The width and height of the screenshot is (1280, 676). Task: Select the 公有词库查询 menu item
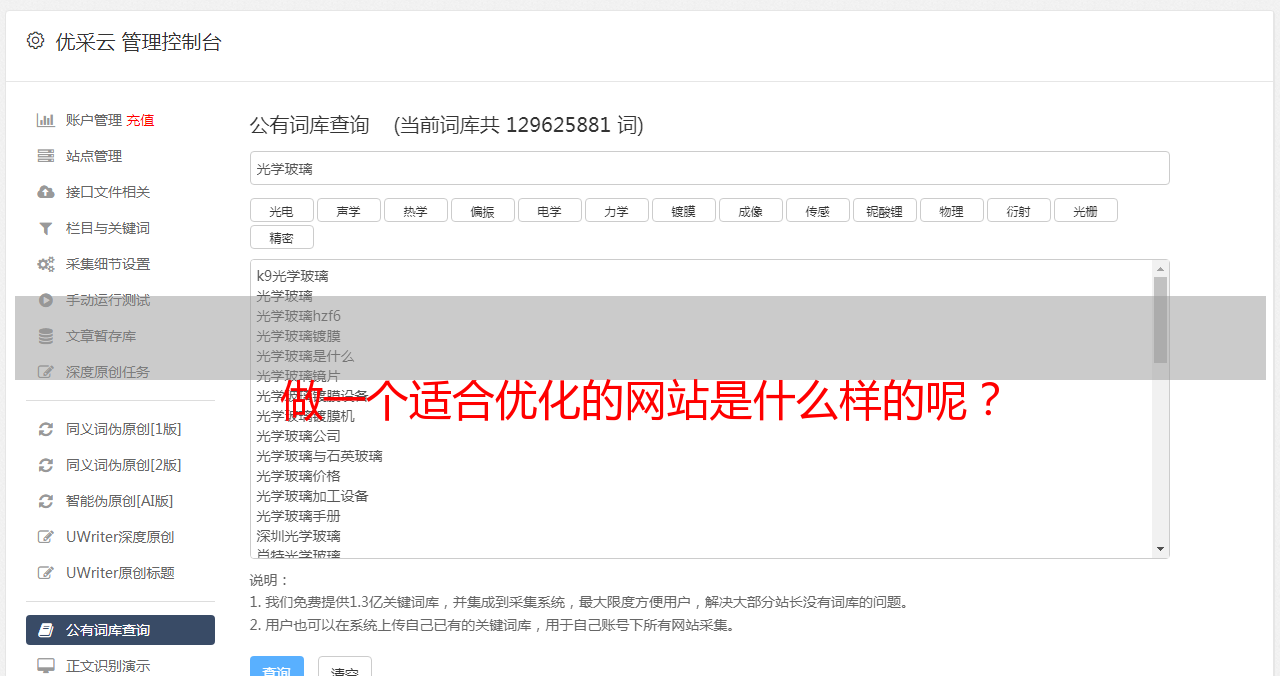[x=120, y=630]
